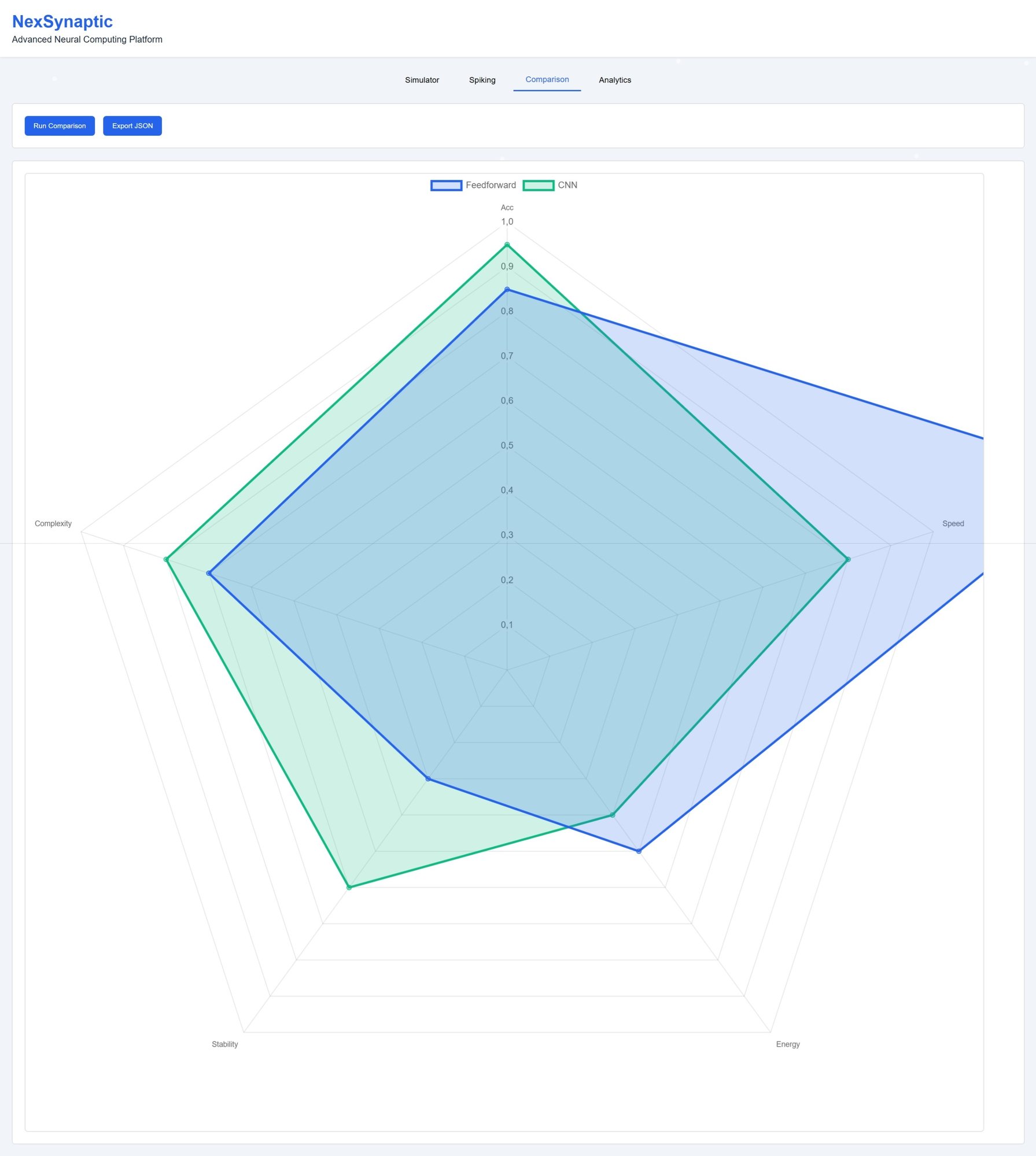This screenshot has height=1156, width=1036.
Task: Switch to the Spiking tab
Action: [x=482, y=80]
